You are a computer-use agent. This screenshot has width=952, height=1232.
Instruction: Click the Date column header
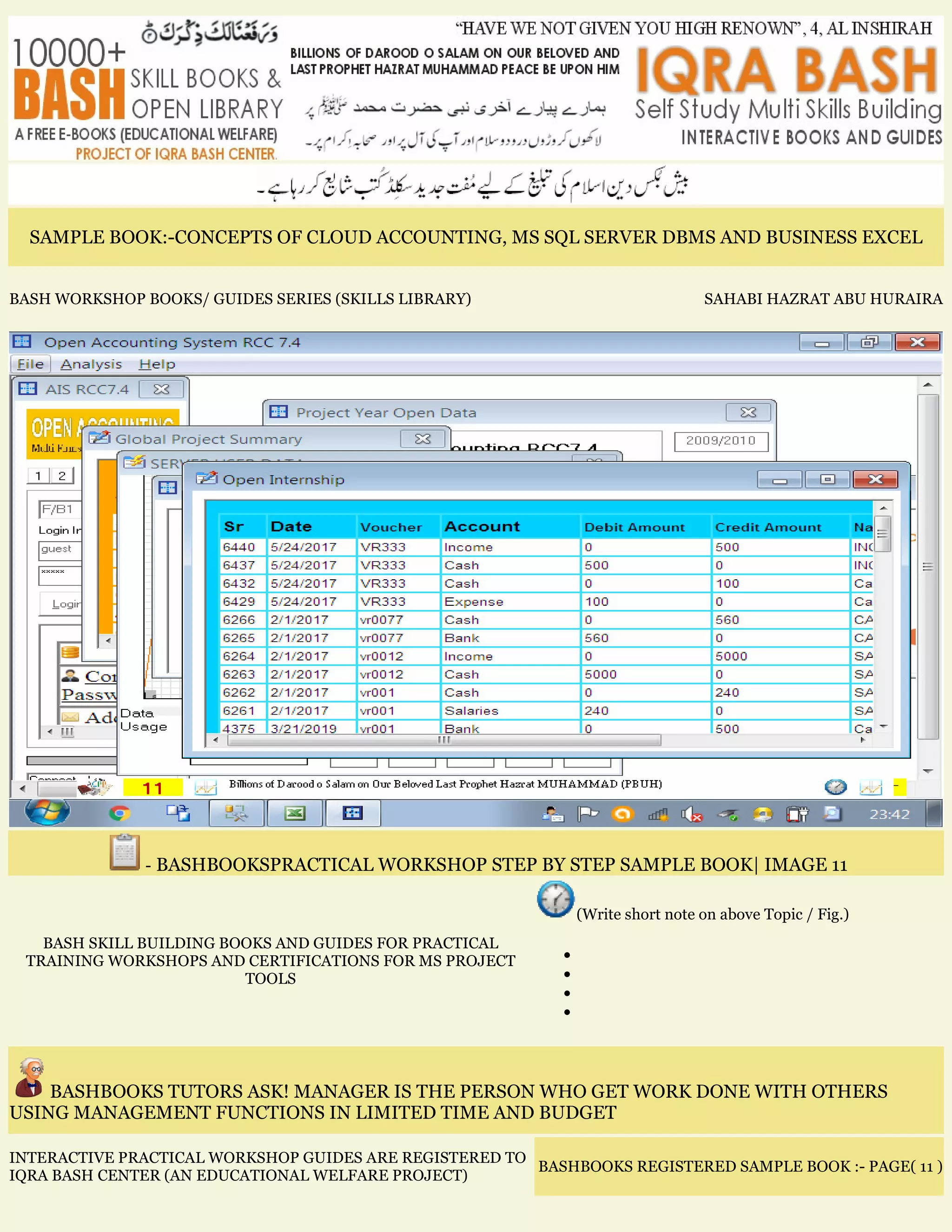click(311, 526)
